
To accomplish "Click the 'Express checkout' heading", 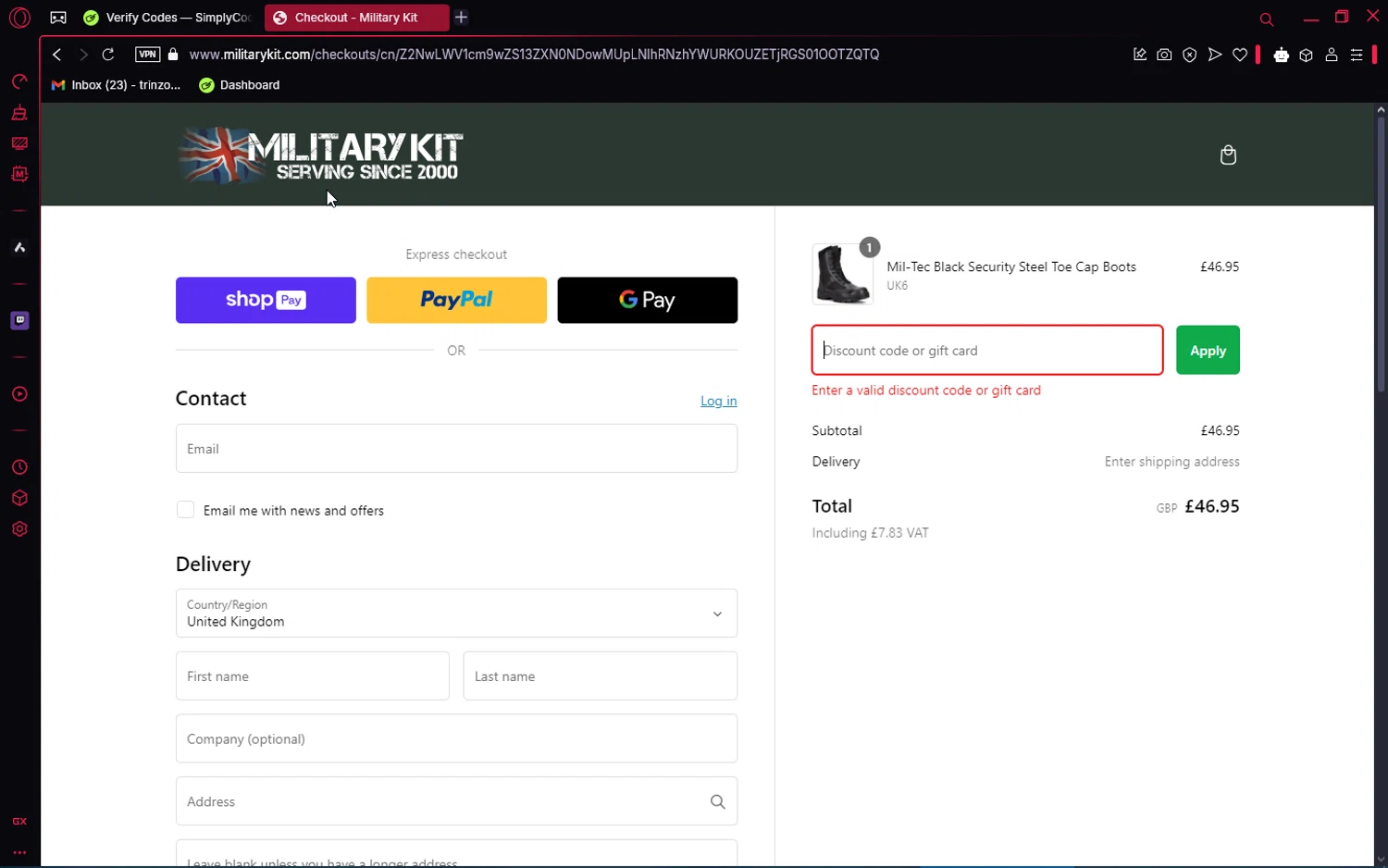I will coord(456,254).
